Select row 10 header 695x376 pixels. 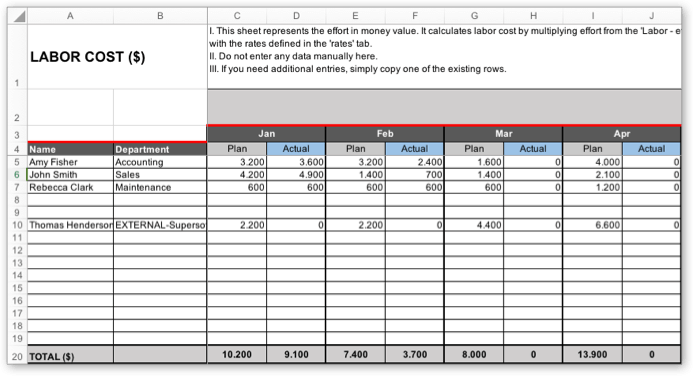point(18,225)
